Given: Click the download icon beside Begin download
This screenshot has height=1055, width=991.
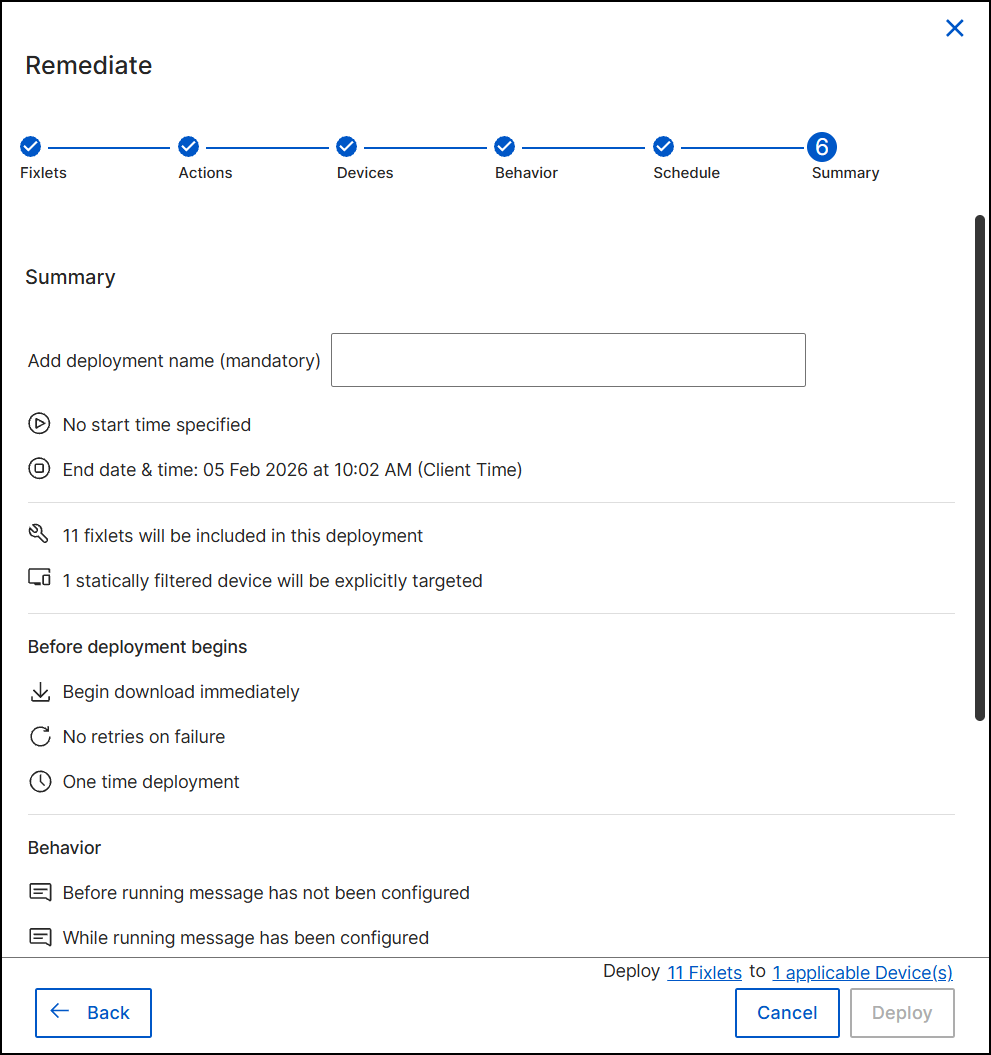Looking at the screenshot, I should point(39,691).
